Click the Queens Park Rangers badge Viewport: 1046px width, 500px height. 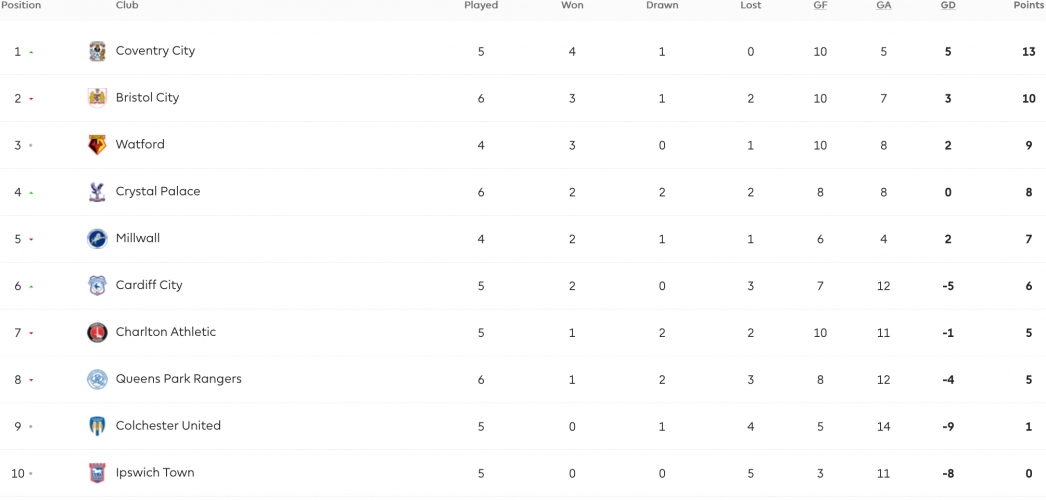[97, 379]
